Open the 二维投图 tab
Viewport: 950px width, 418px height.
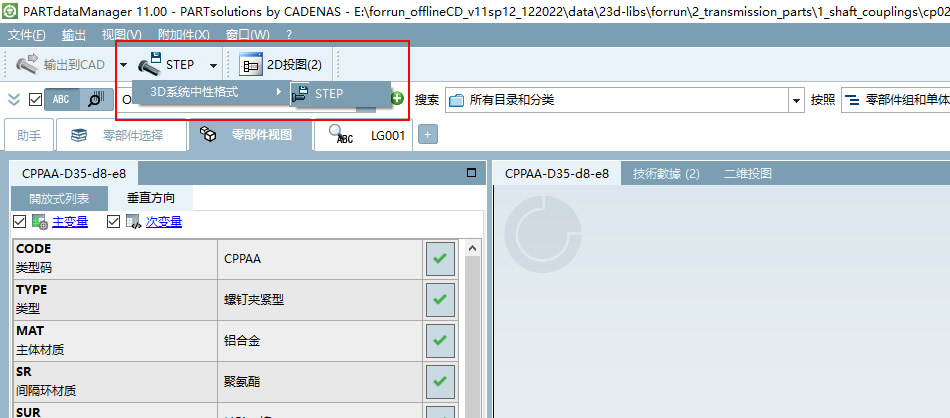tap(748, 173)
